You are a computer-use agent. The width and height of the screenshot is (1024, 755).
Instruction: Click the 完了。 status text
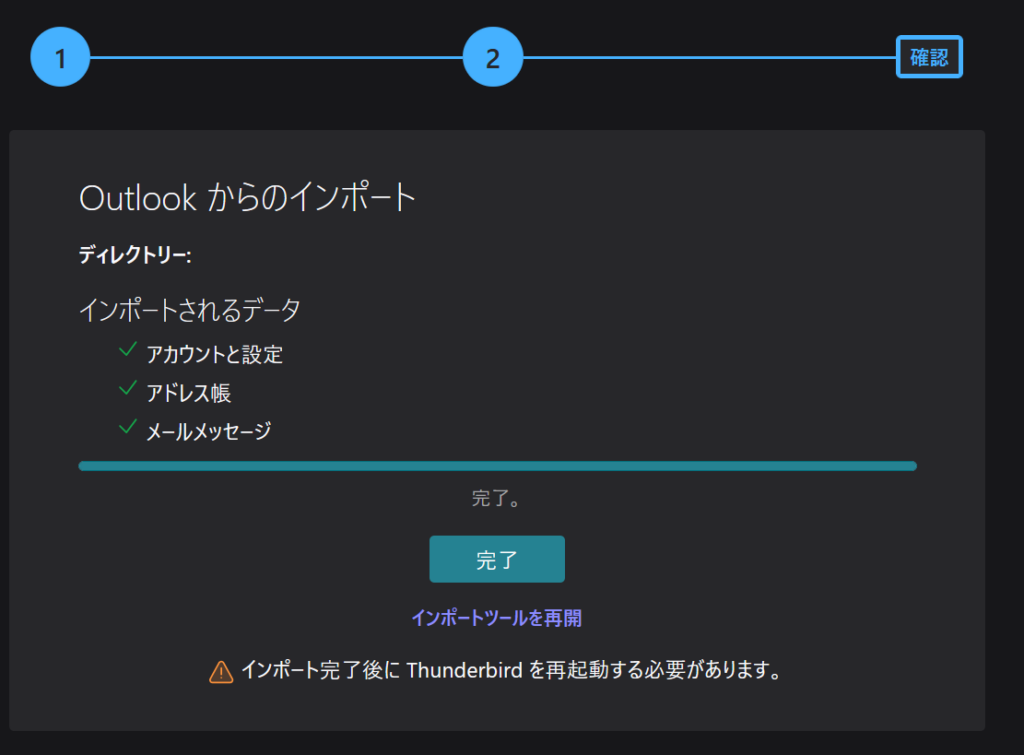[x=496, y=499]
